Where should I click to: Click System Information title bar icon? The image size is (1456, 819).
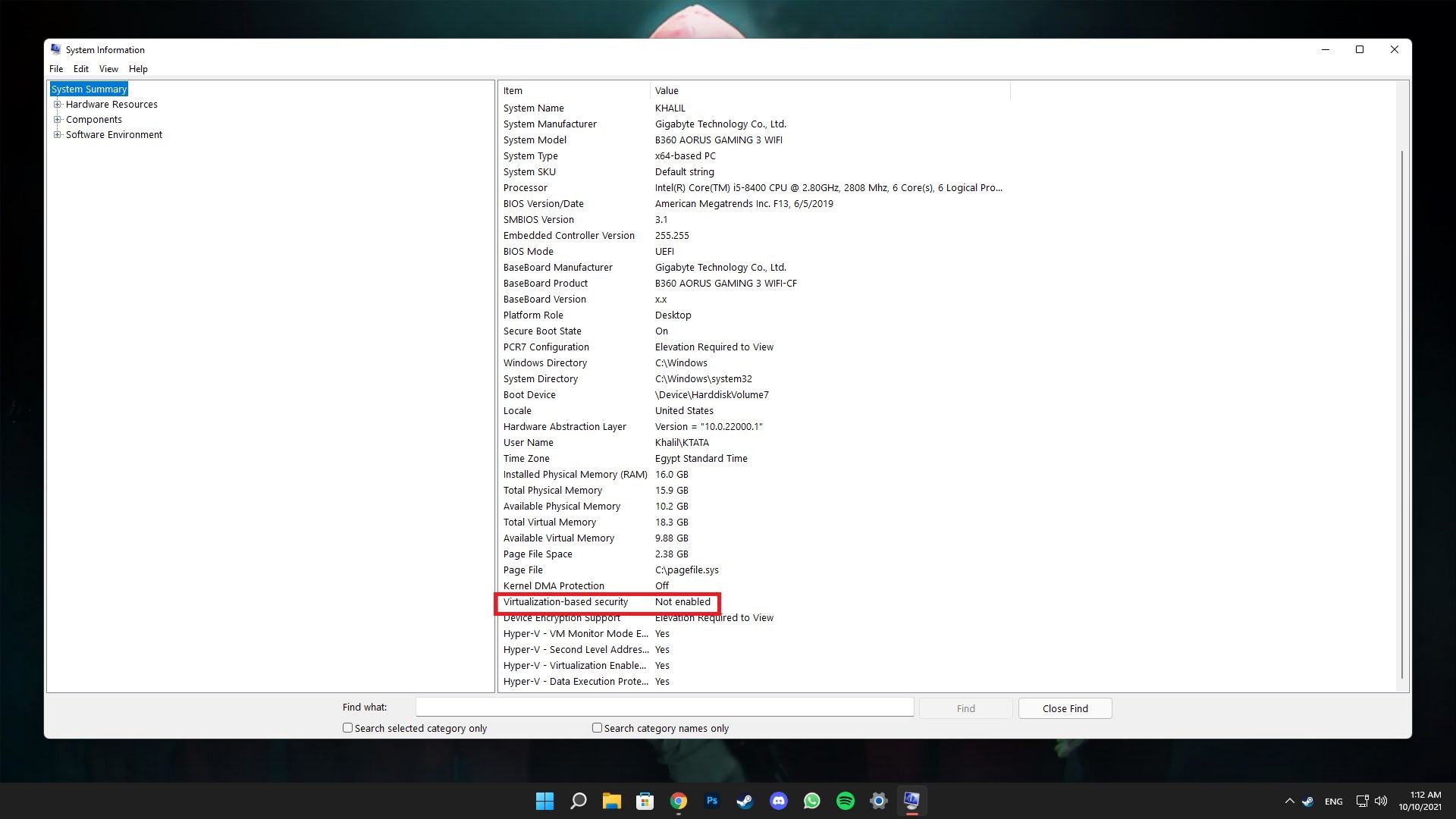pos(55,49)
